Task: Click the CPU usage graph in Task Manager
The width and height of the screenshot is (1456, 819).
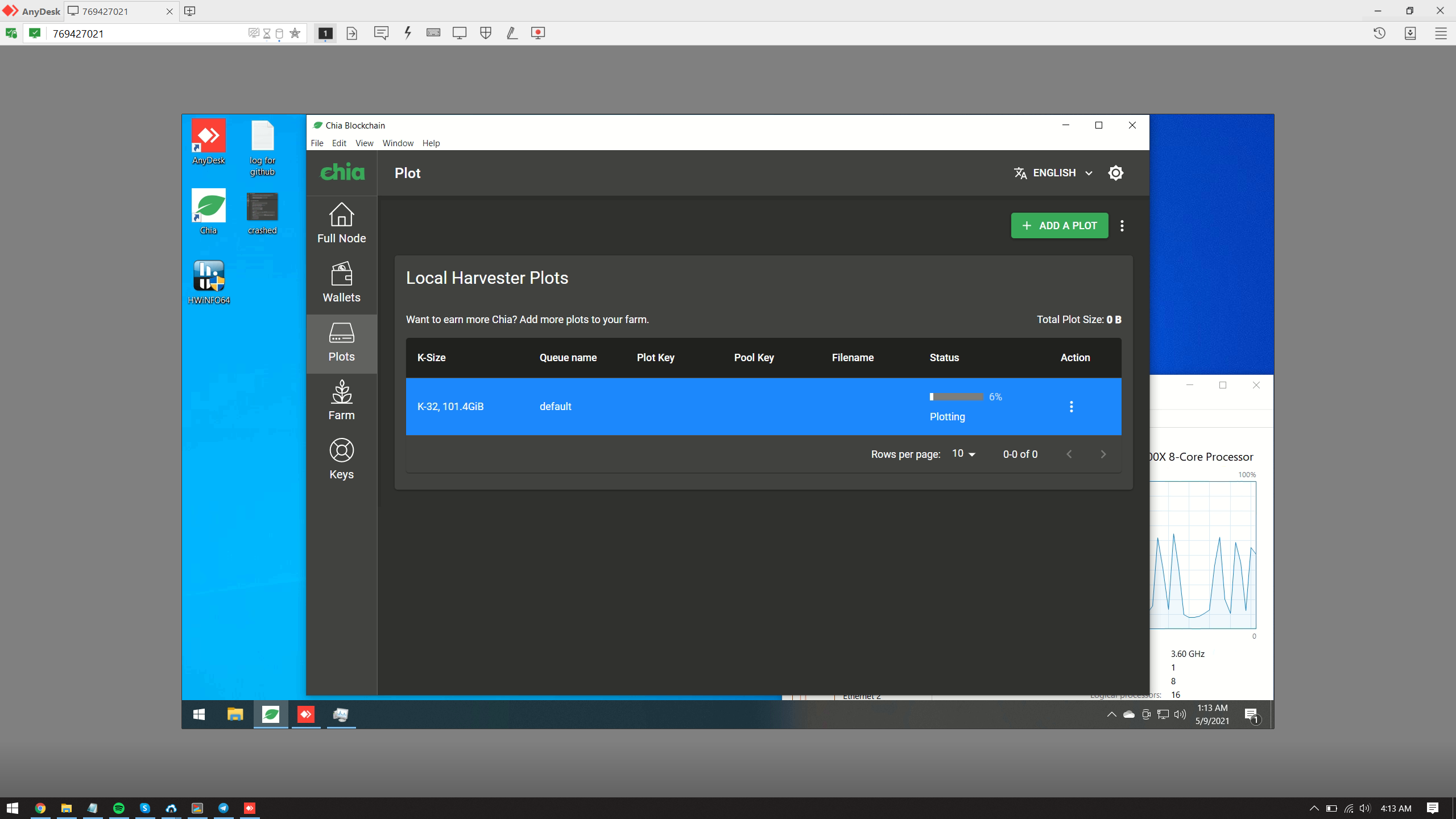Action: pos(1203,555)
